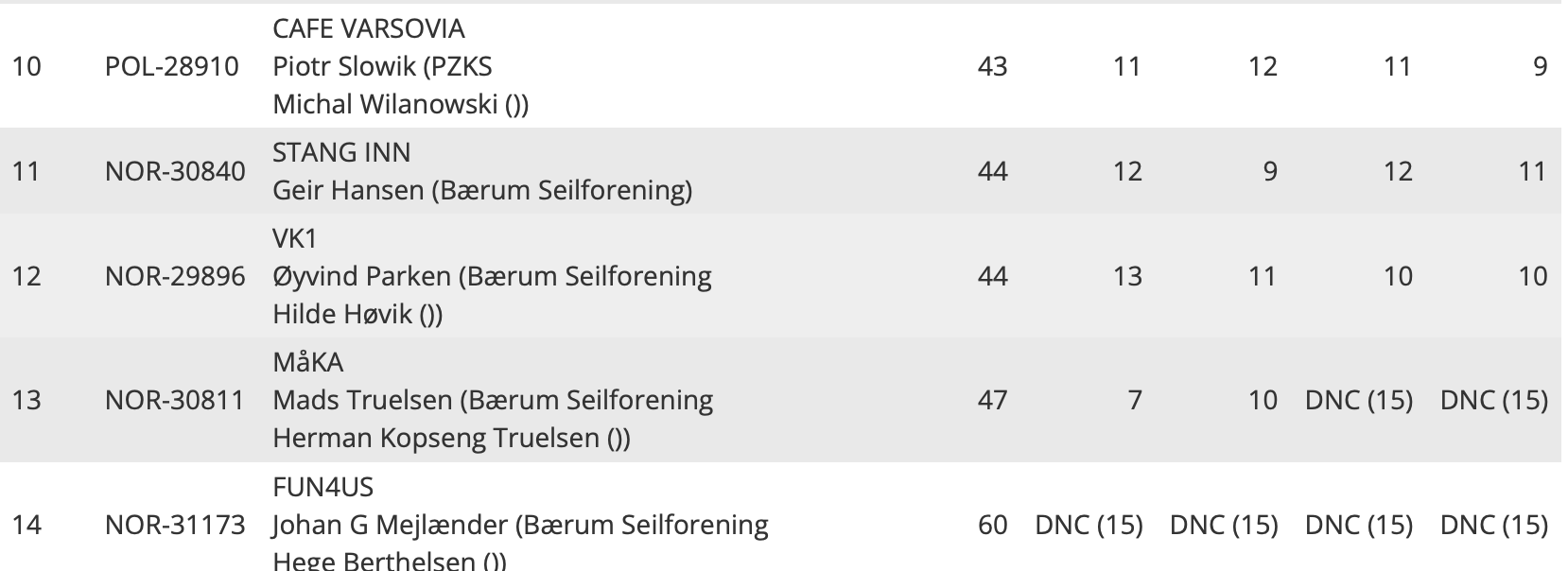The height and width of the screenshot is (571, 1568).
Task: Select the MåKA boat name
Action: pyautogui.click(x=307, y=362)
